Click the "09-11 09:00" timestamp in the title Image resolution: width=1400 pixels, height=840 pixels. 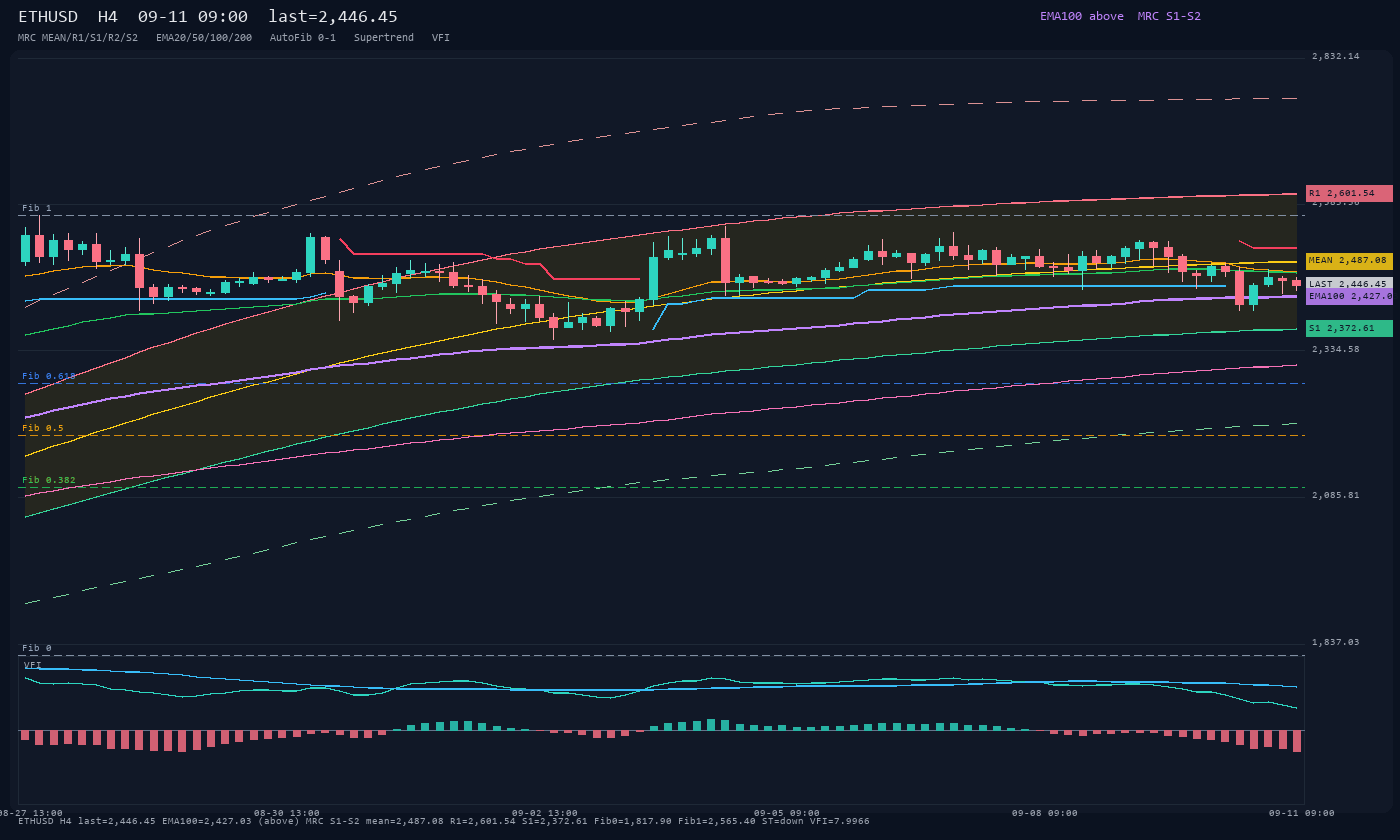(193, 17)
